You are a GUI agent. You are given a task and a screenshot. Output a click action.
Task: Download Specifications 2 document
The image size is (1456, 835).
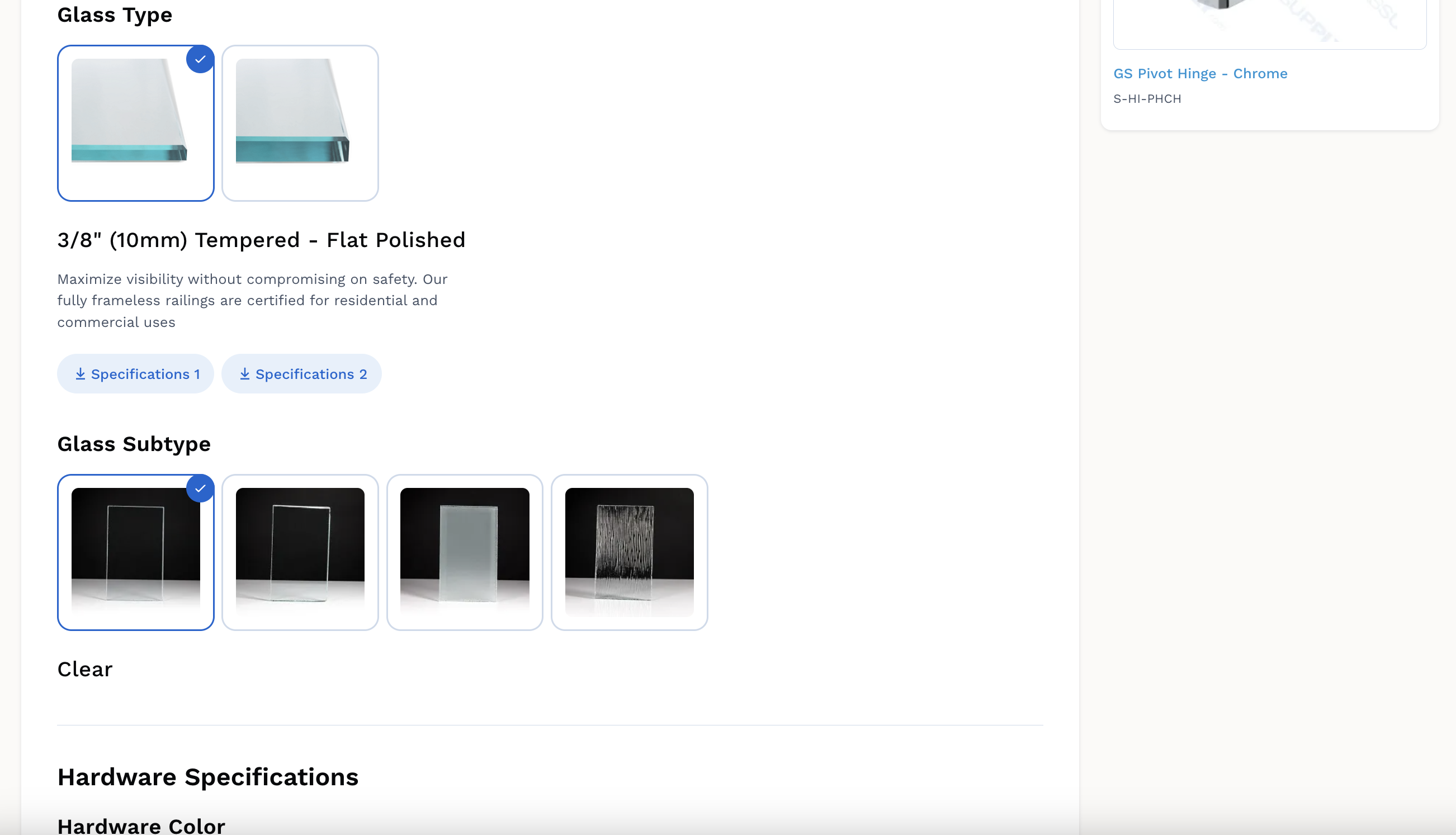302,374
